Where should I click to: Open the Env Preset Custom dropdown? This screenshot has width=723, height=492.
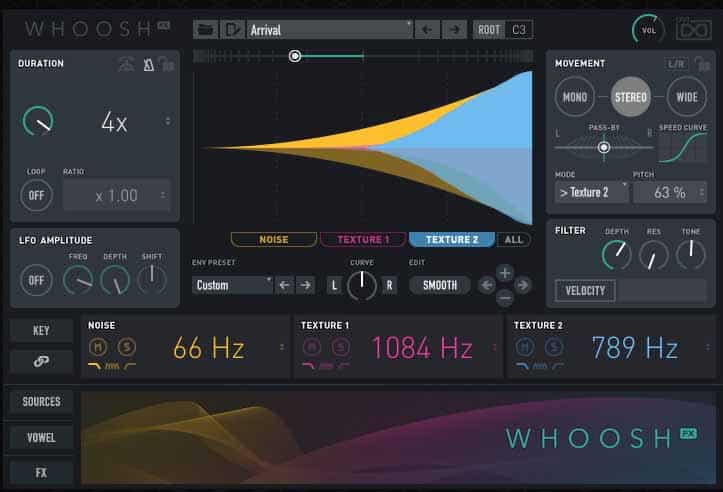click(x=232, y=285)
